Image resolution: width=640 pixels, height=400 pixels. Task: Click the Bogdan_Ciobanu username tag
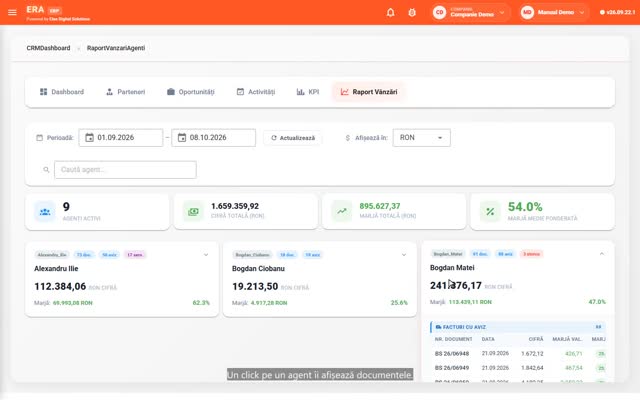[253, 255]
